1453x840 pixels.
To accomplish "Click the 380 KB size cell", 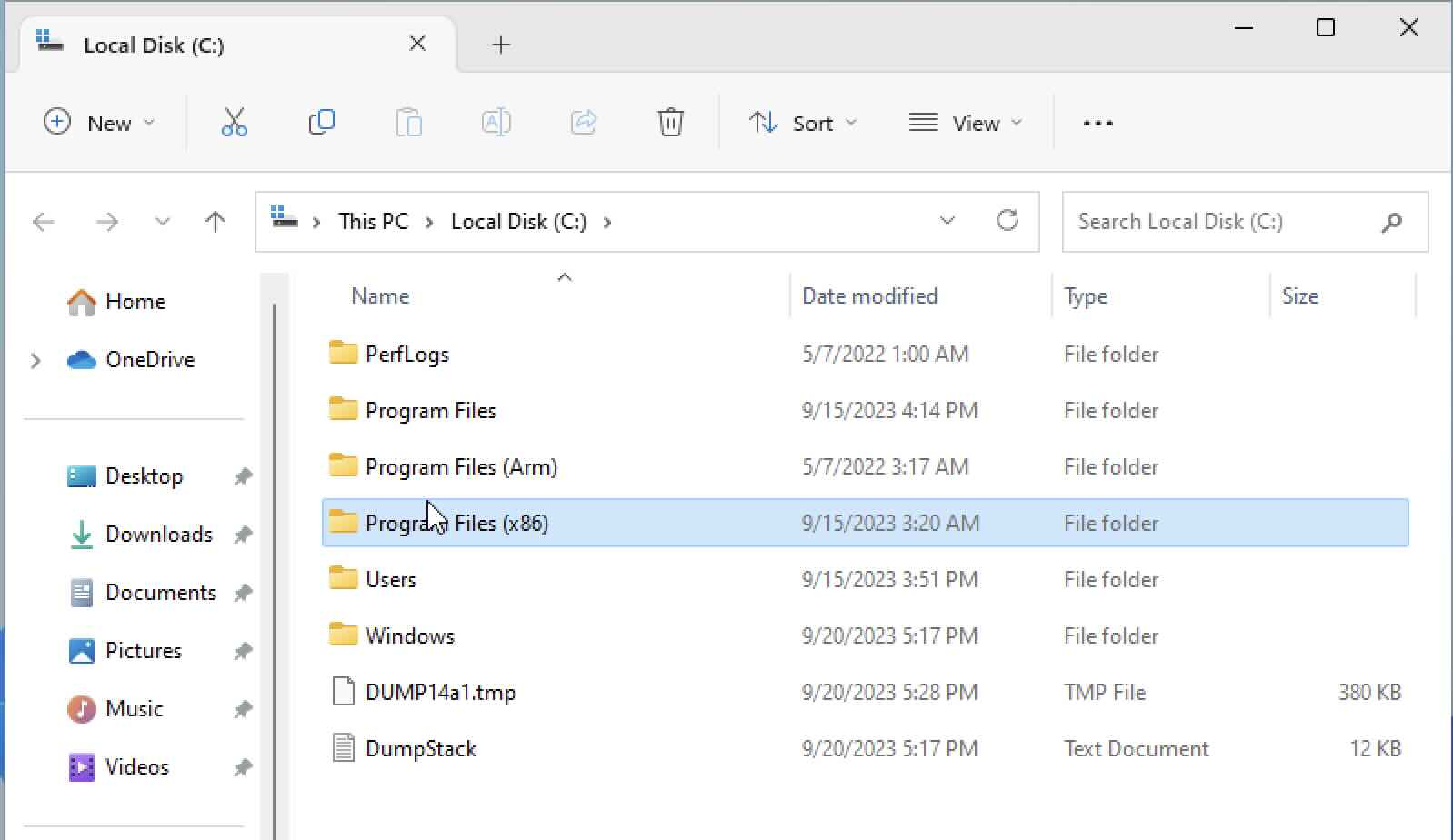I will (1369, 692).
